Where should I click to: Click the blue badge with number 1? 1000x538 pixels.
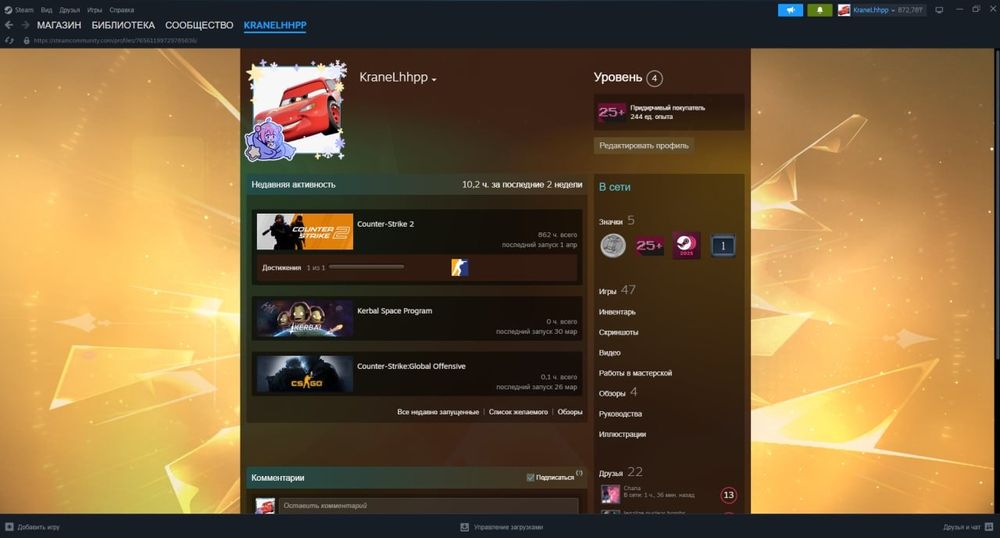point(723,245)
